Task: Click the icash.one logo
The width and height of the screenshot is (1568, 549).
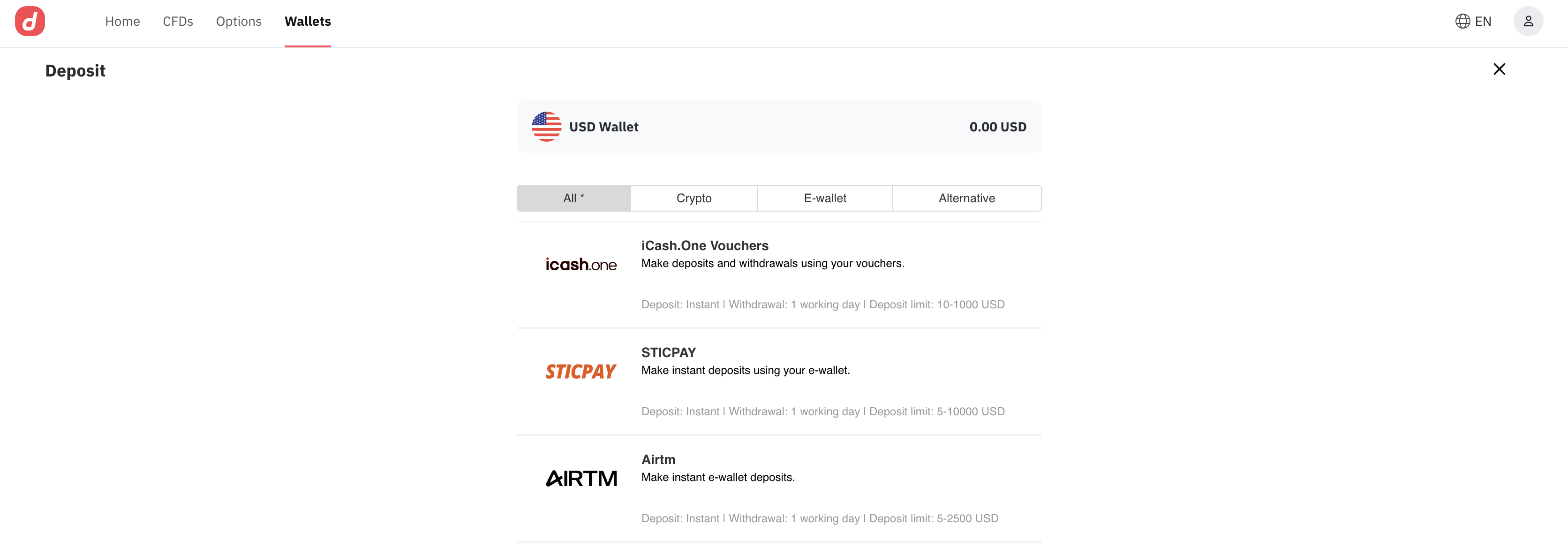Action: point(580,265)
